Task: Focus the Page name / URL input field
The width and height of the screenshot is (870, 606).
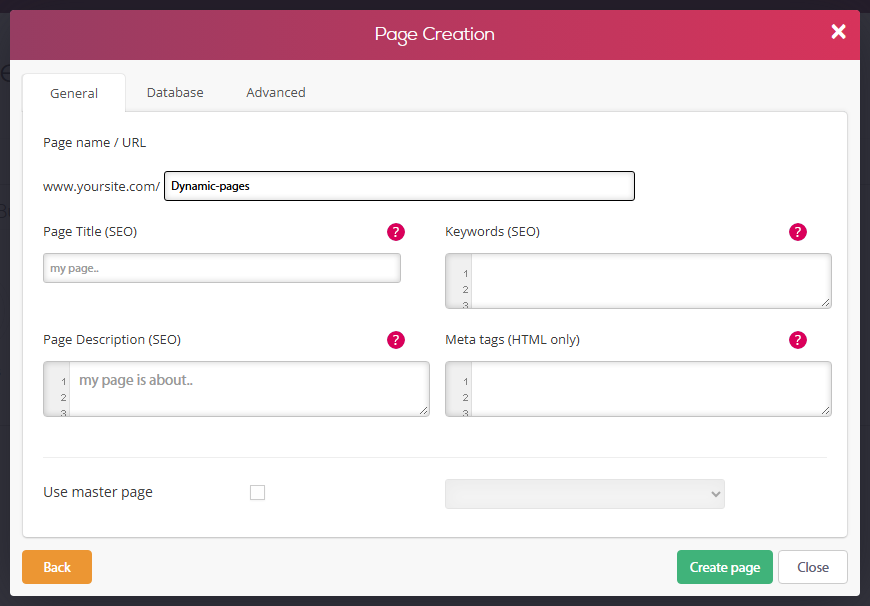Action: pos(399,186)
